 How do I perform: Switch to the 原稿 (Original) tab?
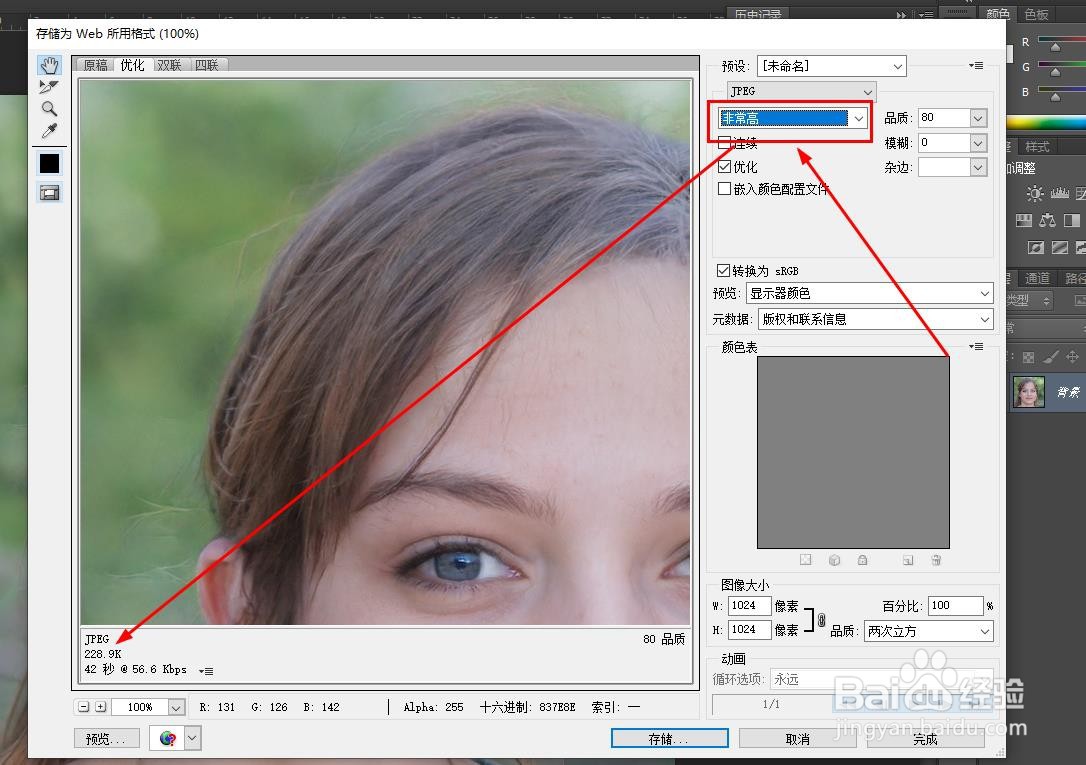click(x=94, y=64)
